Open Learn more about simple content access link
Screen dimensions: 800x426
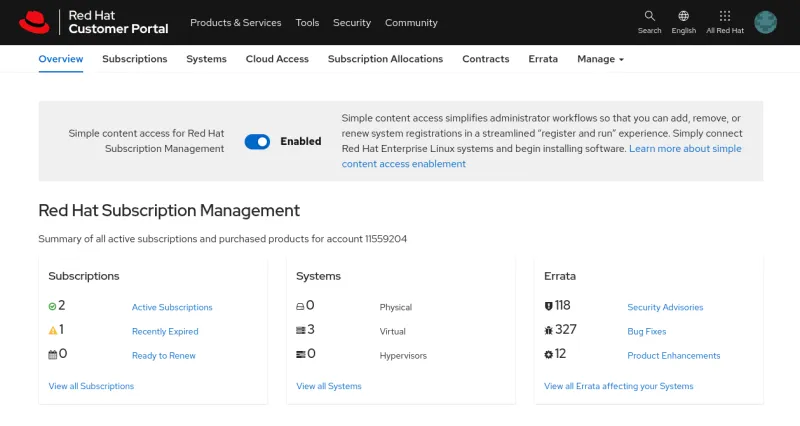[685, 148]
